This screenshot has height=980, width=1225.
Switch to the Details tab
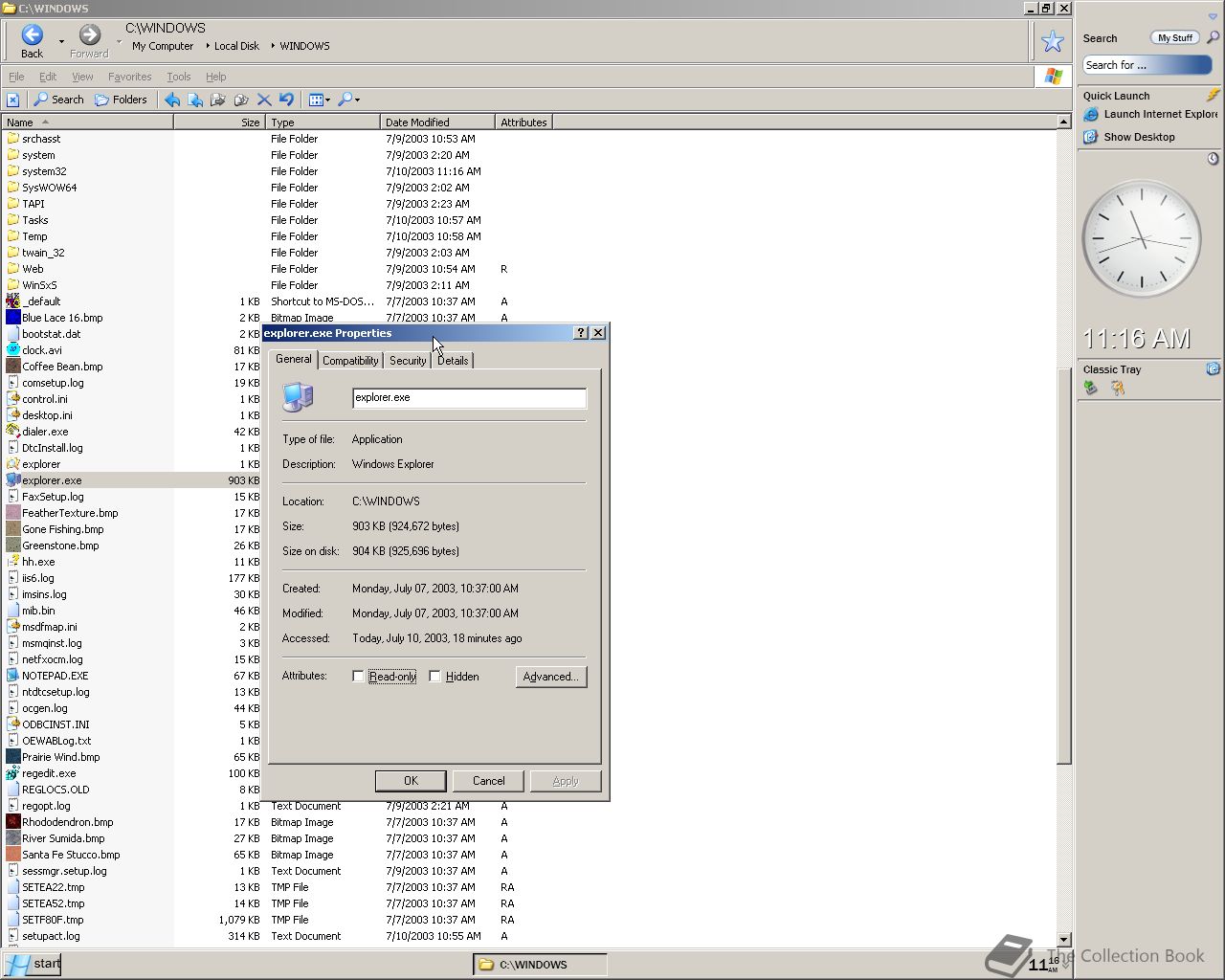pyautogui.click(x=453, y=361)
